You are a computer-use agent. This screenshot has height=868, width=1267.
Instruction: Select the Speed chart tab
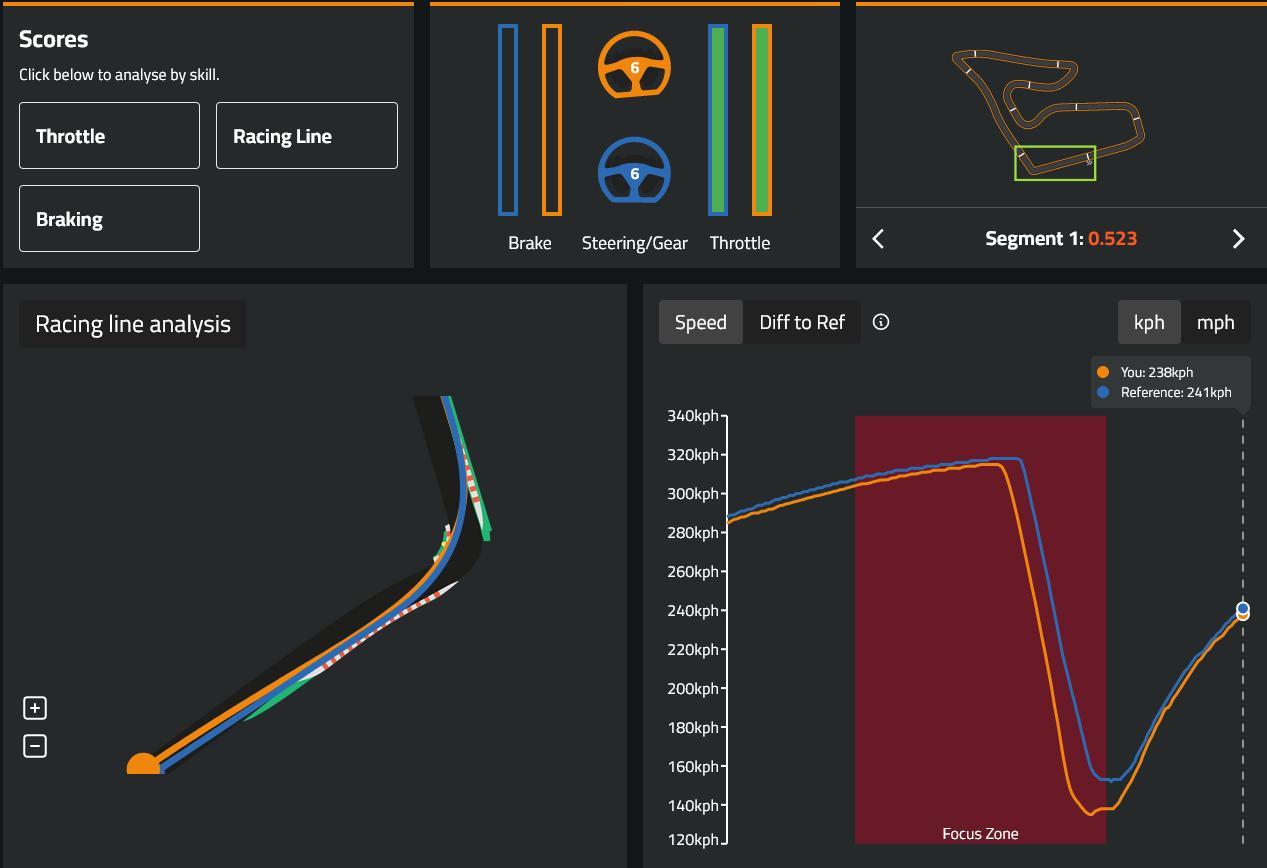[701, 322]
